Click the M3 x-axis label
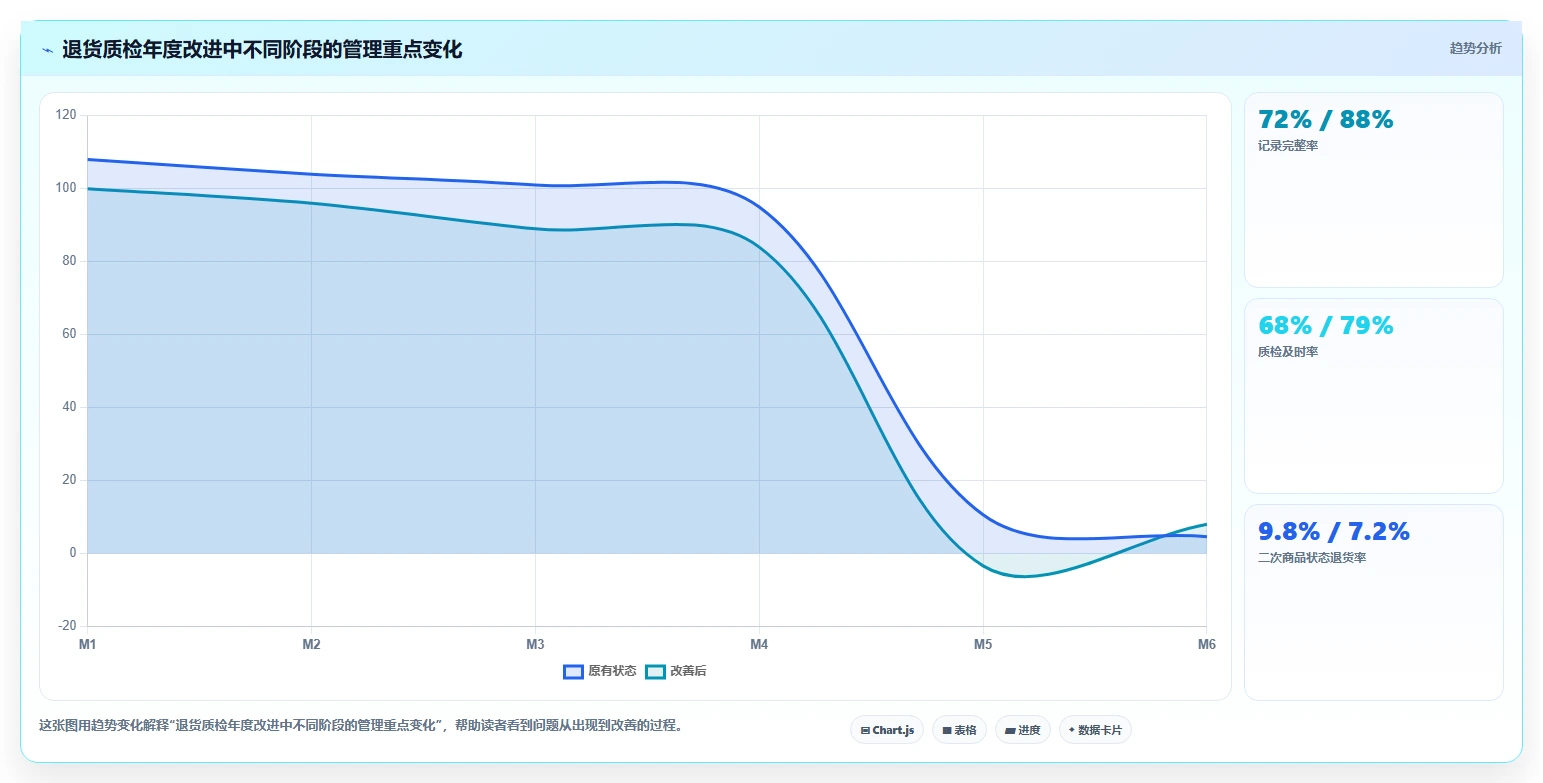The height and width of the screenshot is (783, 1543). (535, 644)
